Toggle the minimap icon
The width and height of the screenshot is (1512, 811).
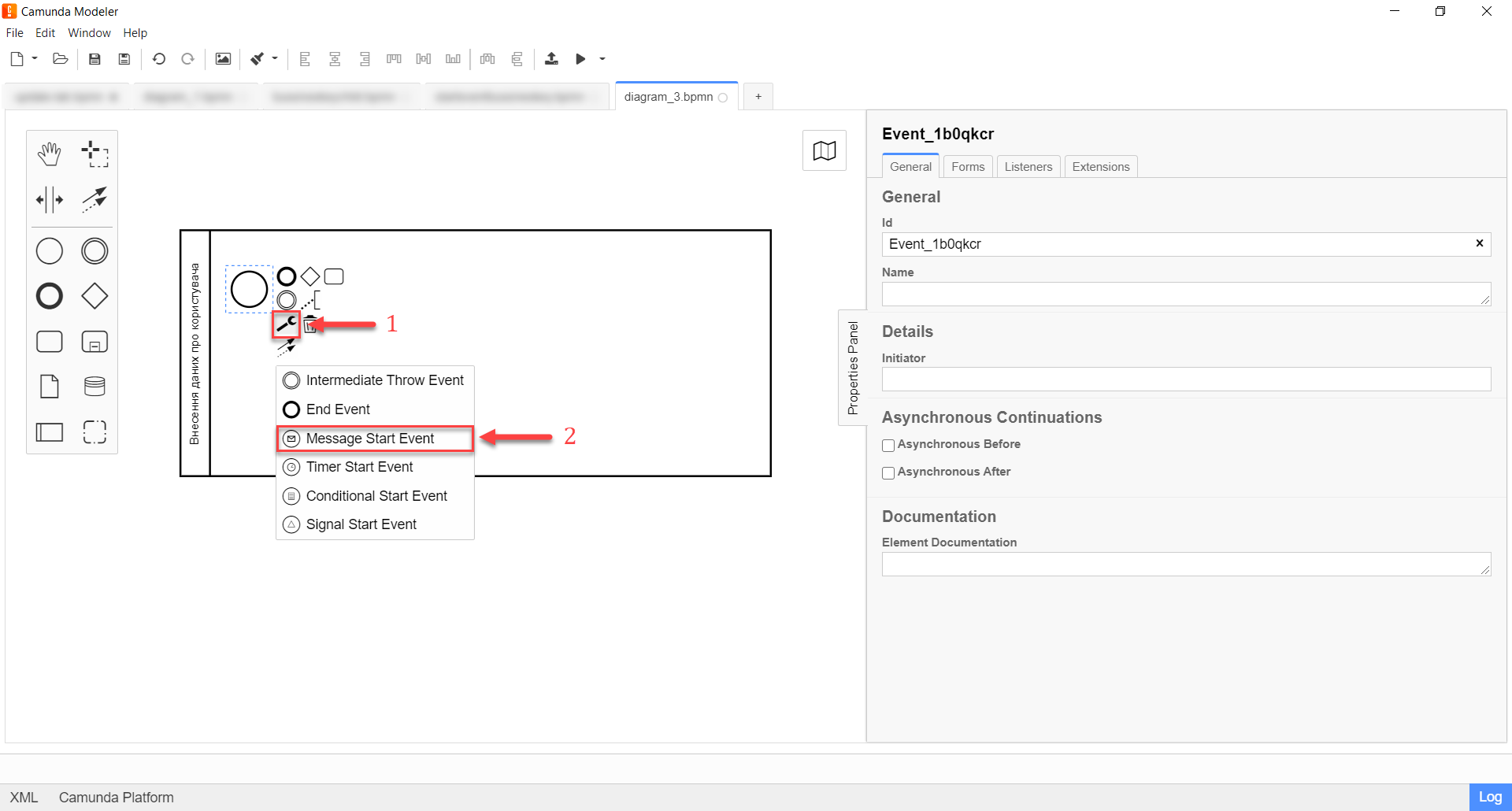click(824, 150)
